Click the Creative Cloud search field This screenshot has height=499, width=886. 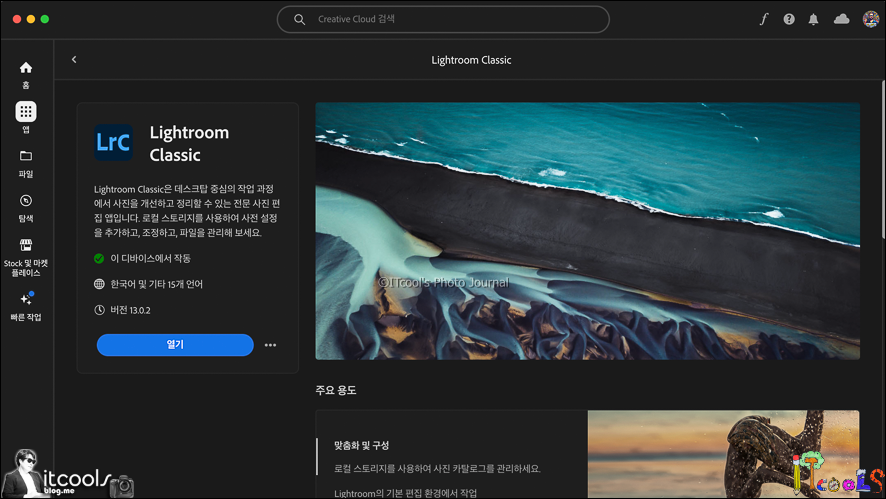(443, 19)
